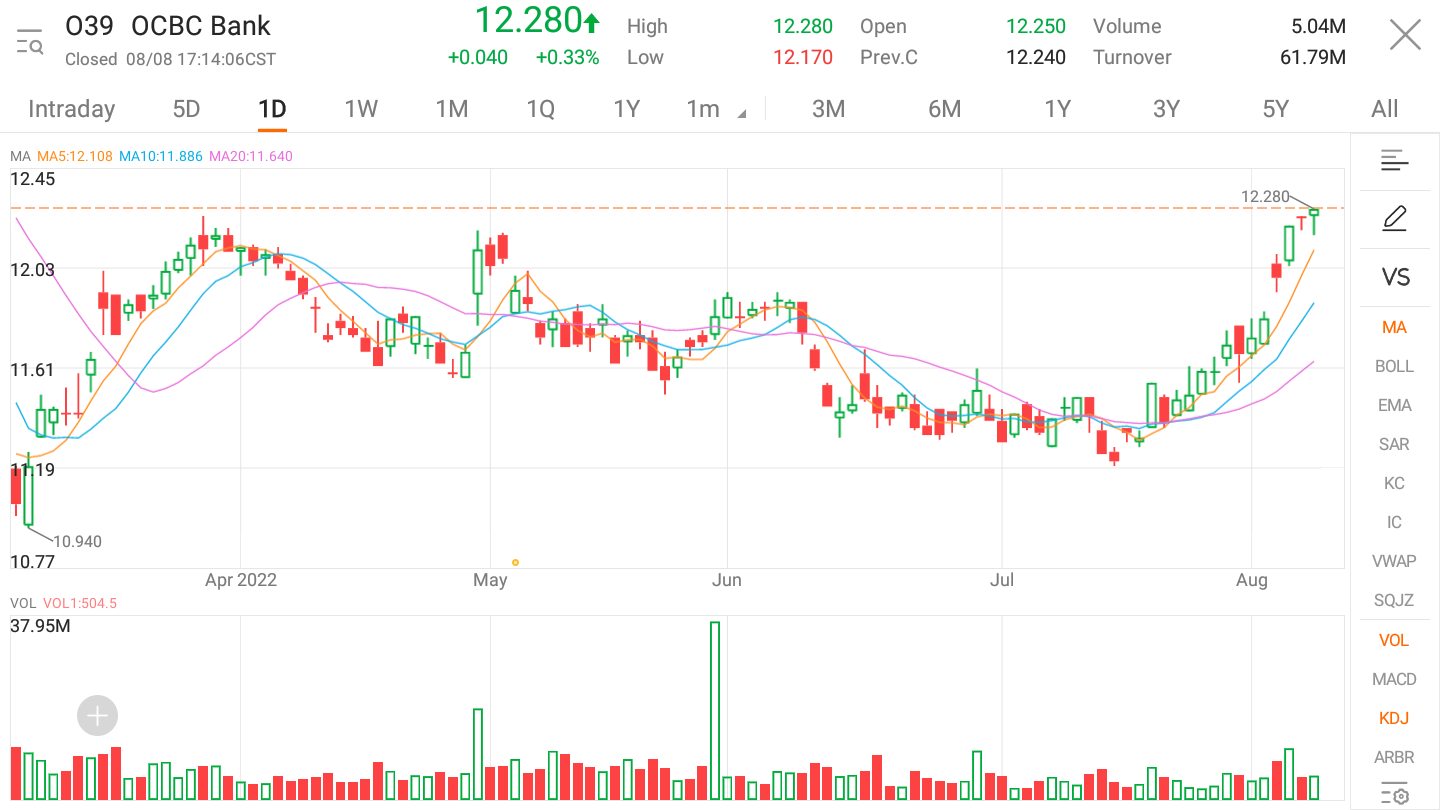Image resolution: width=1440 pixels, height=810 pixels.
Task: Enable the MACD sub-indicator
Action: 1394,679
